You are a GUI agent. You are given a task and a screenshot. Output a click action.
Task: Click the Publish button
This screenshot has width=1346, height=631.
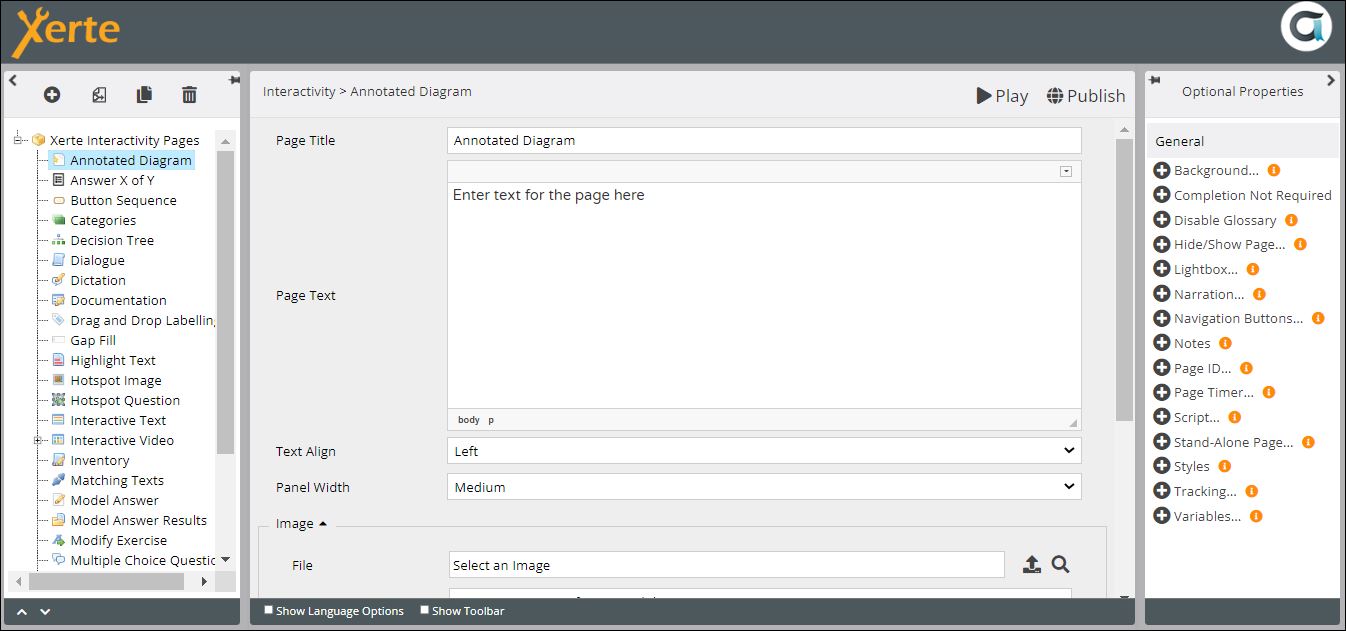1085,96
